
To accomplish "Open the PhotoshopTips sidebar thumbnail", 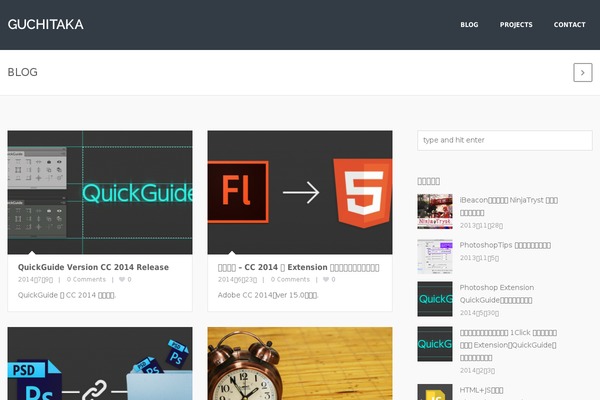I will tap(435, 256).
